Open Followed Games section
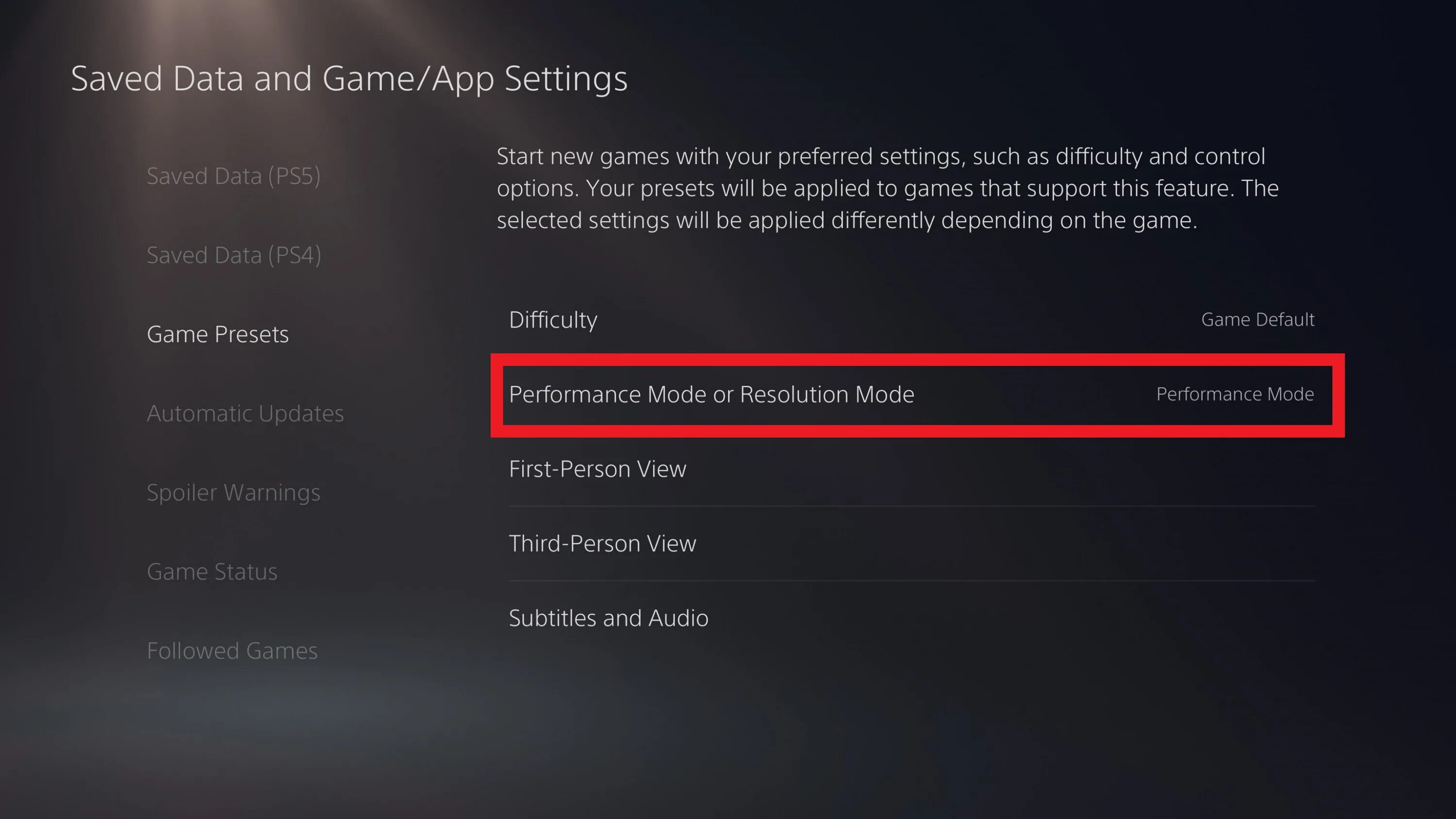This screenshot has width=1456, height=819. 232,651
